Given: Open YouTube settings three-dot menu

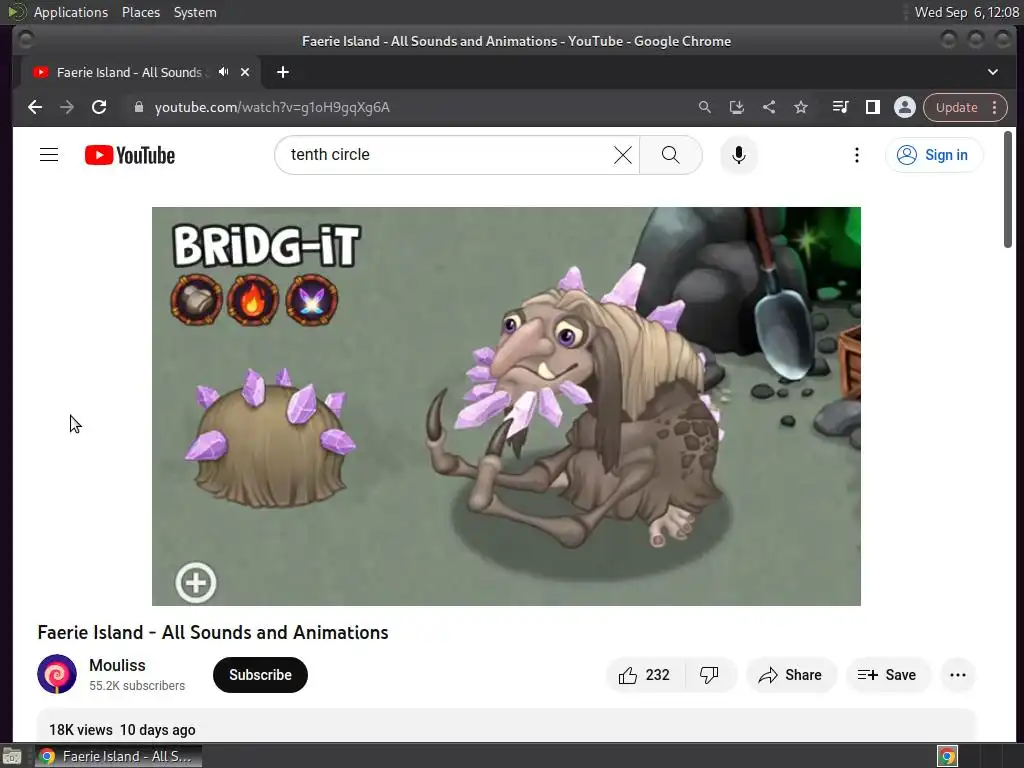Looking at the screenshot, I should tap(857, 155).
